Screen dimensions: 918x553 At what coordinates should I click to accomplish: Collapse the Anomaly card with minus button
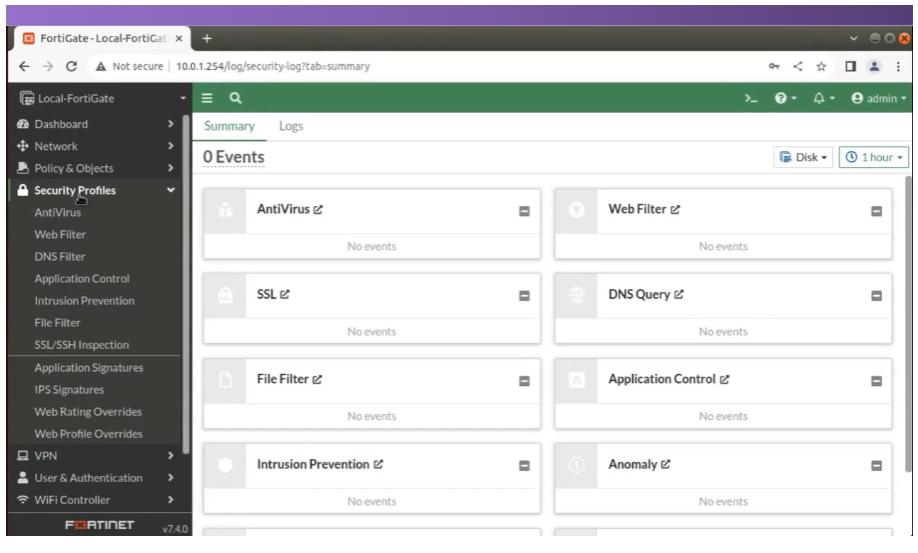click(876, 466)
